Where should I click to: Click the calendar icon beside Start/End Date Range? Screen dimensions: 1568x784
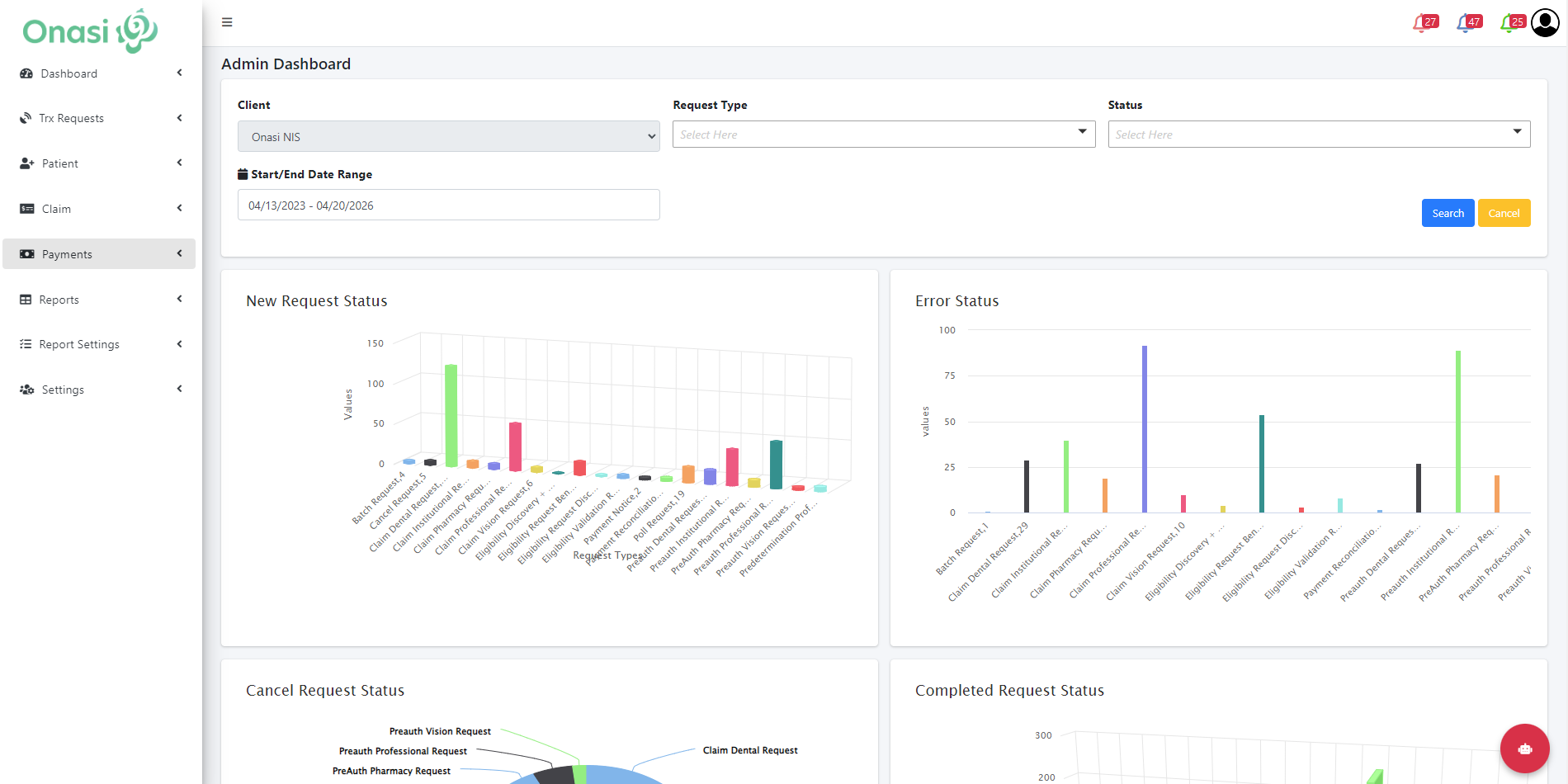point(243,174)
